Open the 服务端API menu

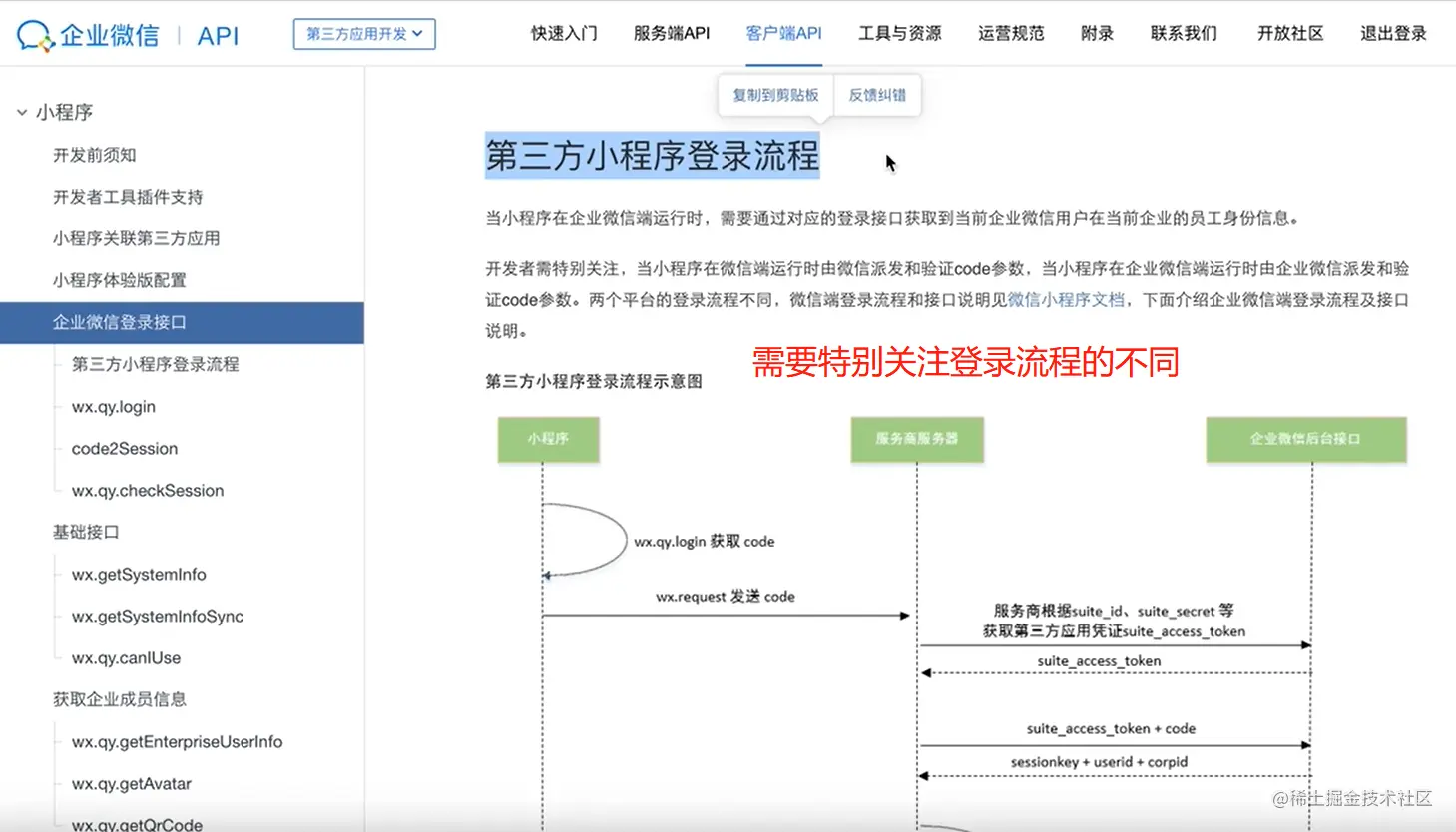coord(672,34)
